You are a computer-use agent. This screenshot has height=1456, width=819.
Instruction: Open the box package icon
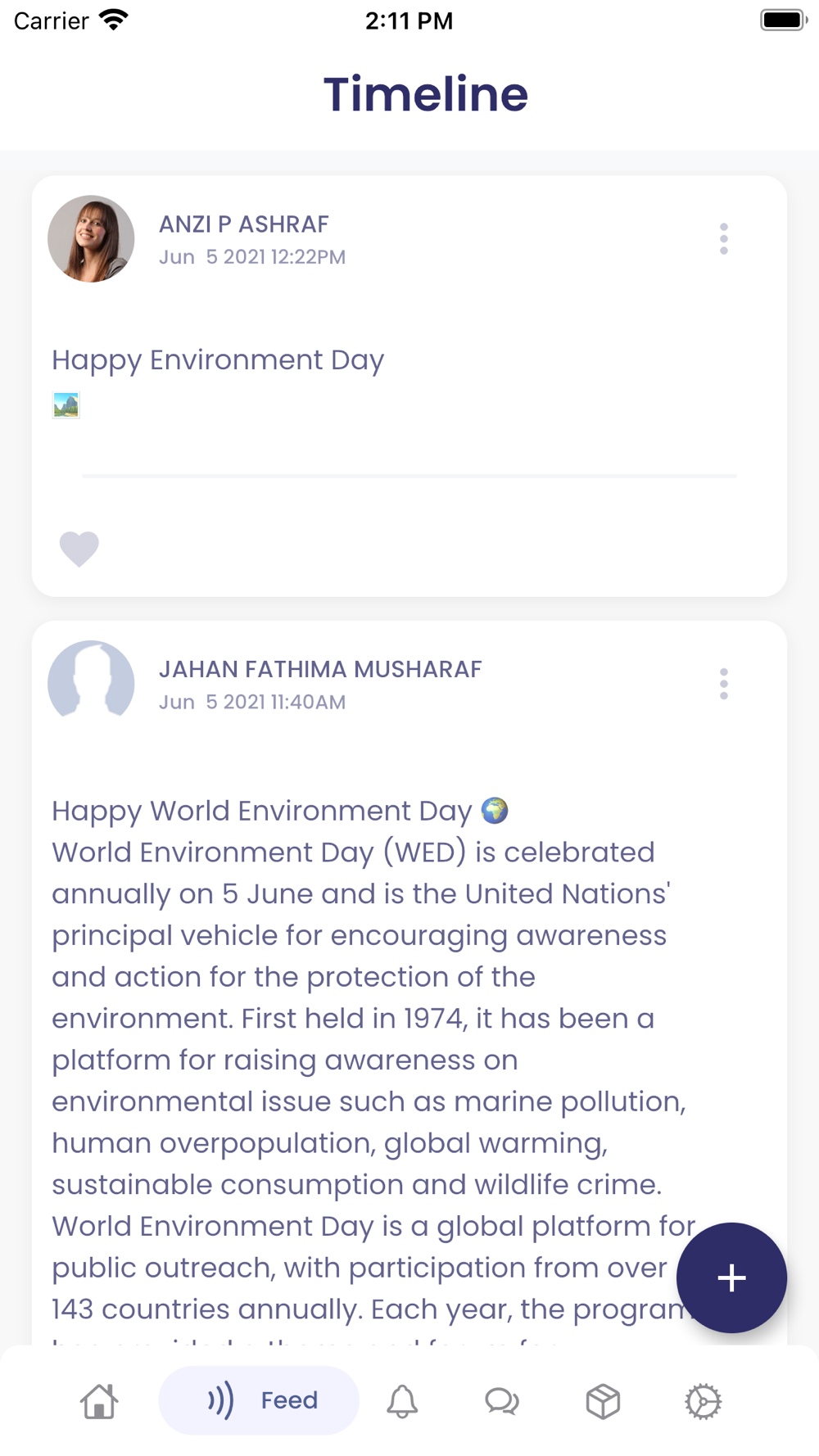pos(603,1401)
